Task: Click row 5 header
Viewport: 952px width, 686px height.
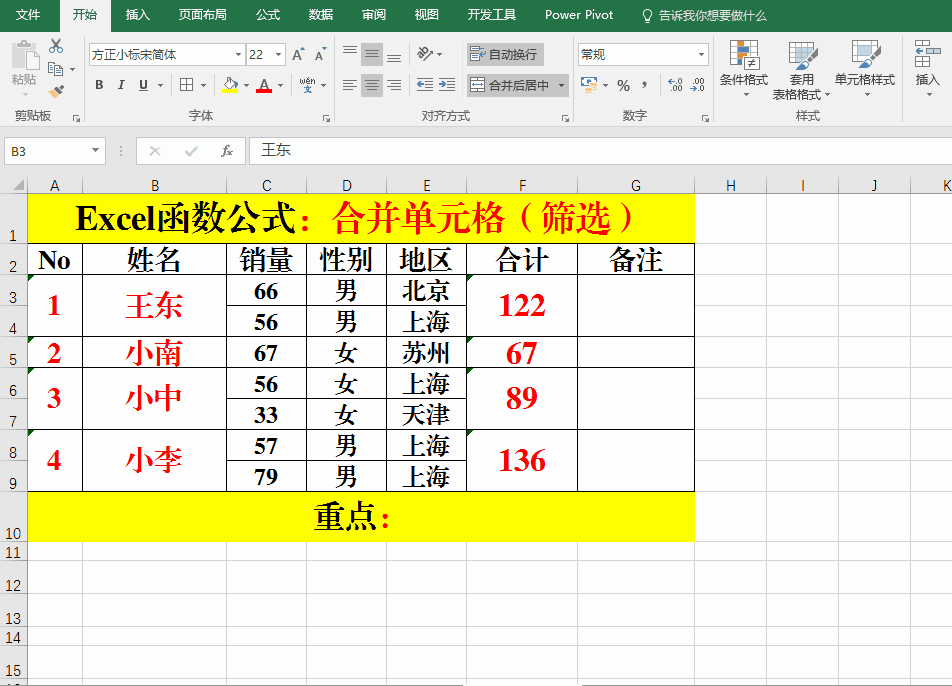Action: pos(13,353)
